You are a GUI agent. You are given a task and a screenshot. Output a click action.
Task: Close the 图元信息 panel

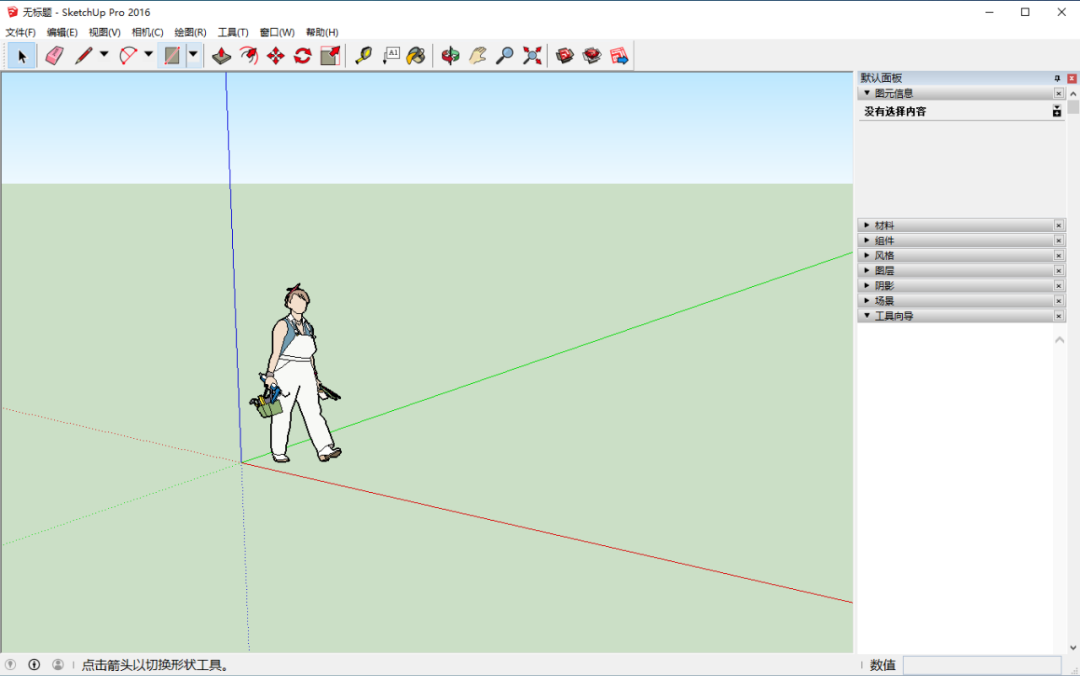(1059, 93)
